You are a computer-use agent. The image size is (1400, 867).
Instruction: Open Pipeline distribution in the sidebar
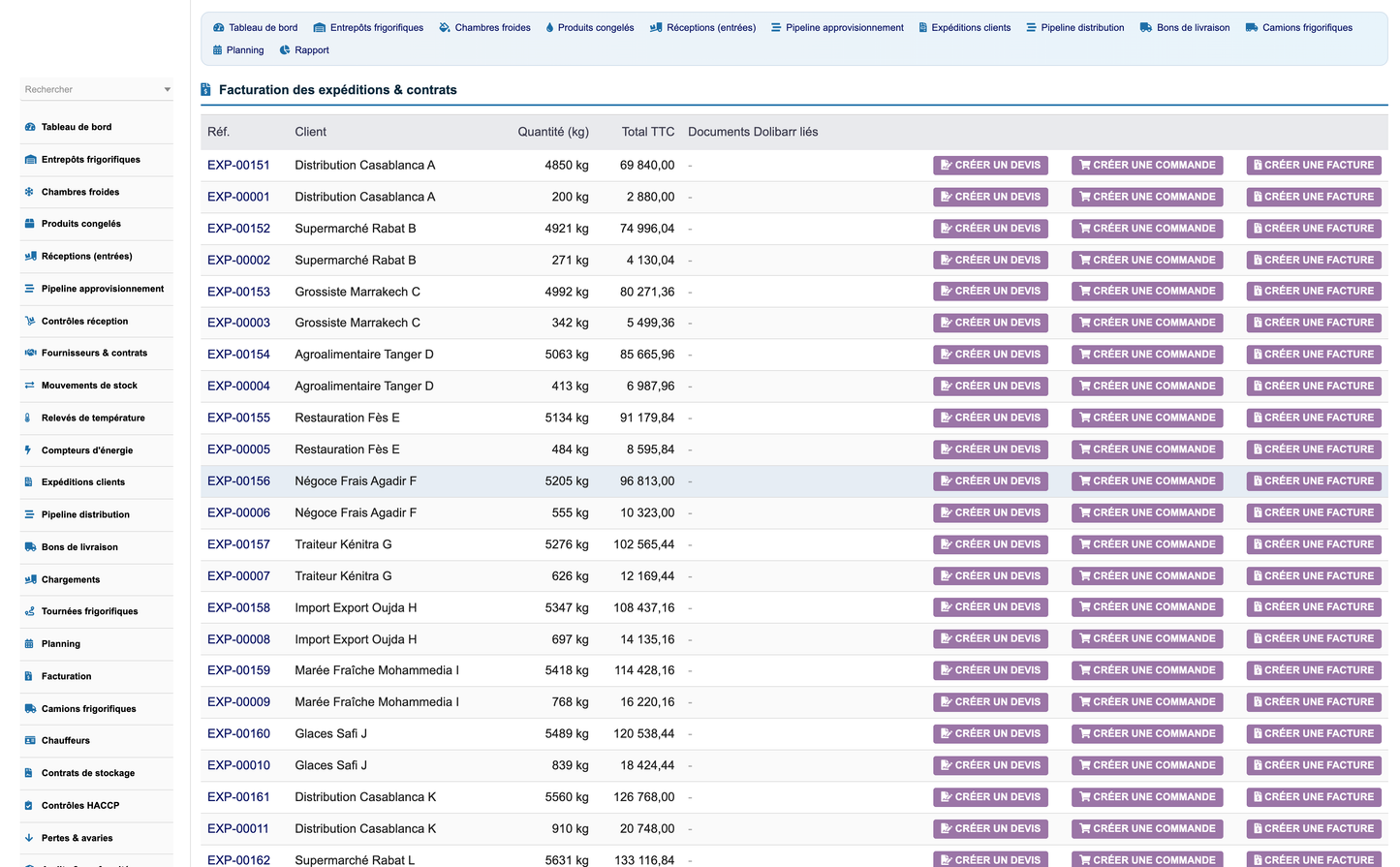click(85, 515)
